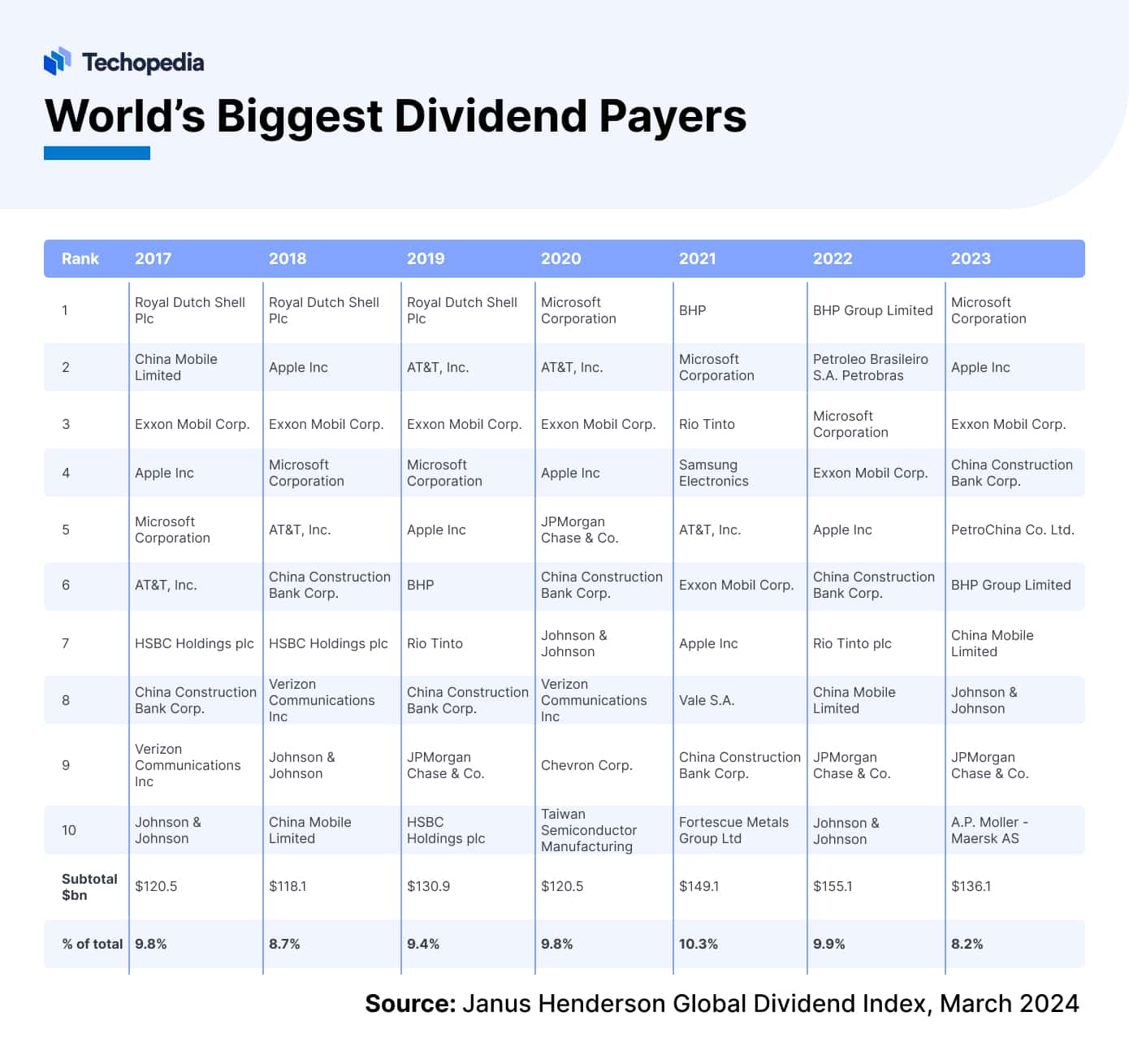Click the 2023 8.2% value
Viewport: 1129px width, 1064px height.
967,944
